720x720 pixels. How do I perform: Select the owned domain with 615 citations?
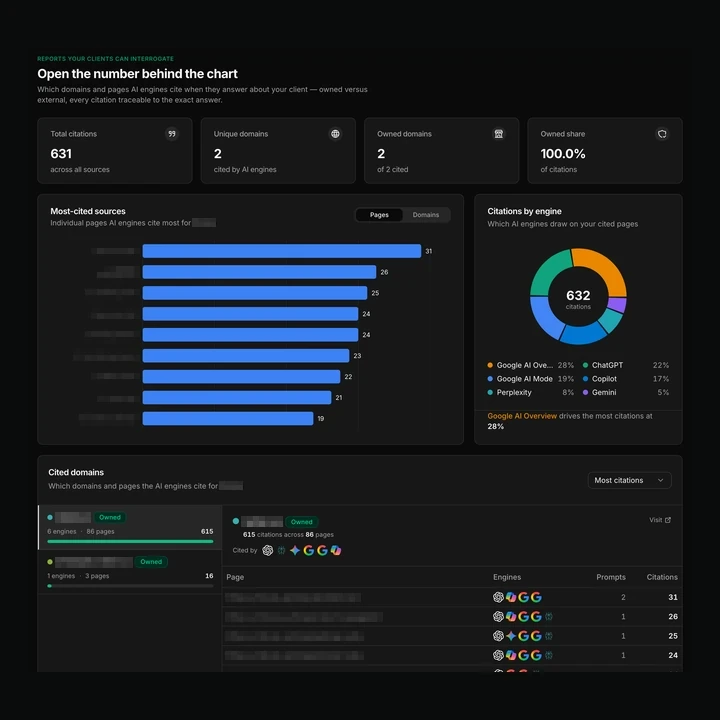130,527
